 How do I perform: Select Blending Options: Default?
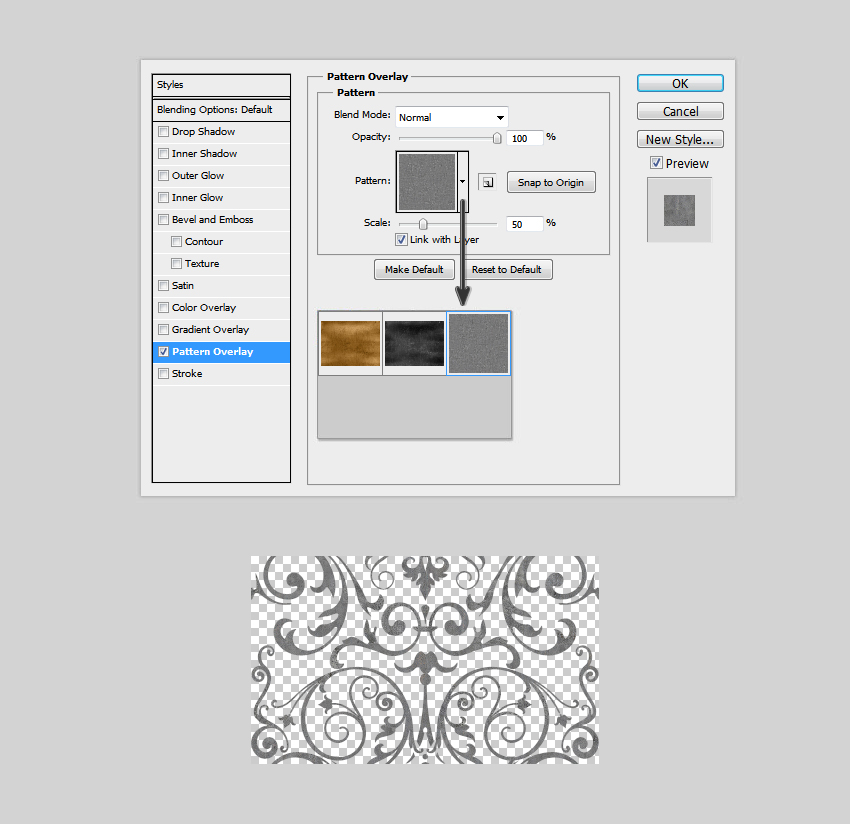pyautogui.click(x=221, y=110)
